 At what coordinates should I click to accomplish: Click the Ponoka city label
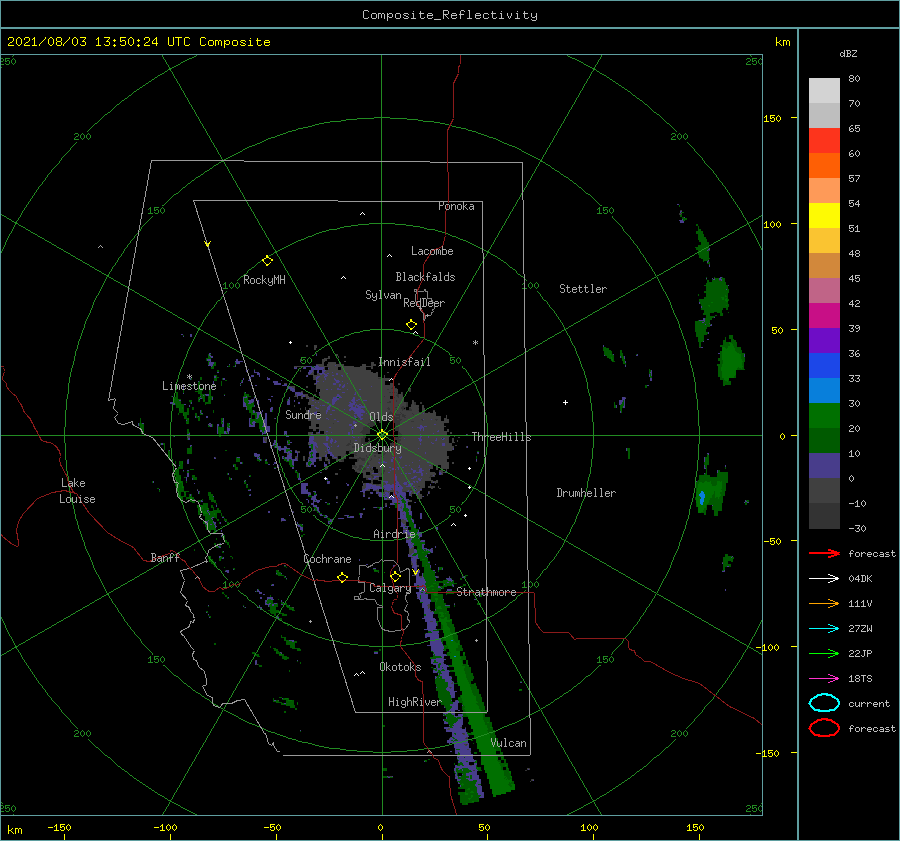point(456,206)
